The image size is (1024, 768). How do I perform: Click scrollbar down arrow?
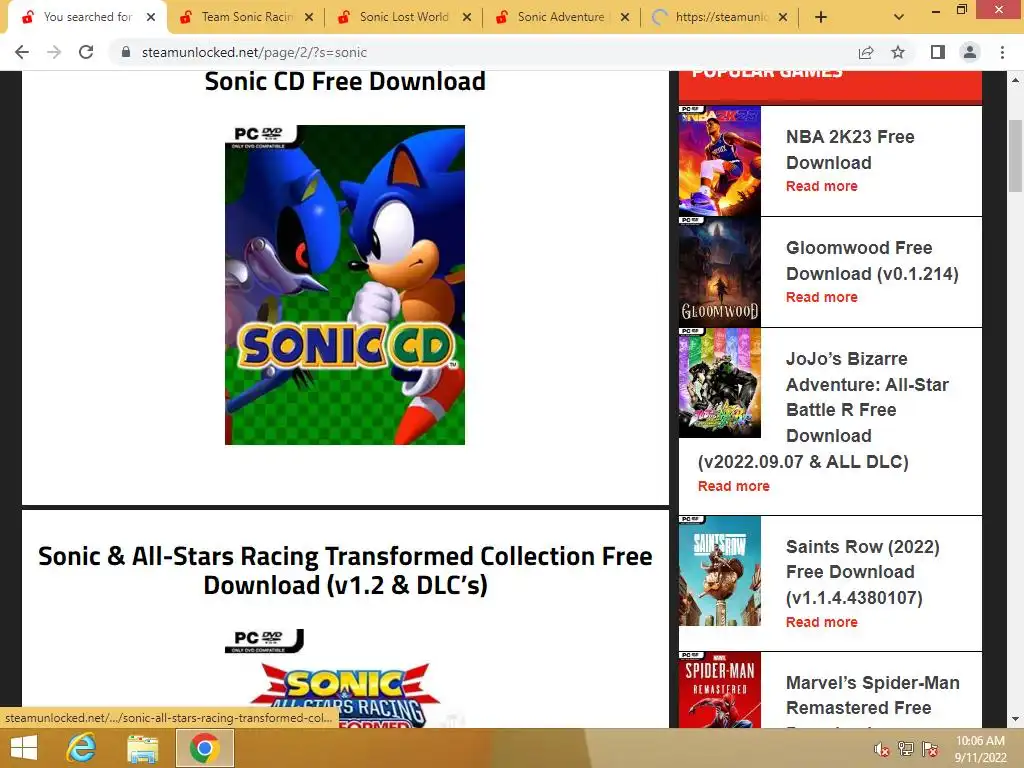(1015, 720)
